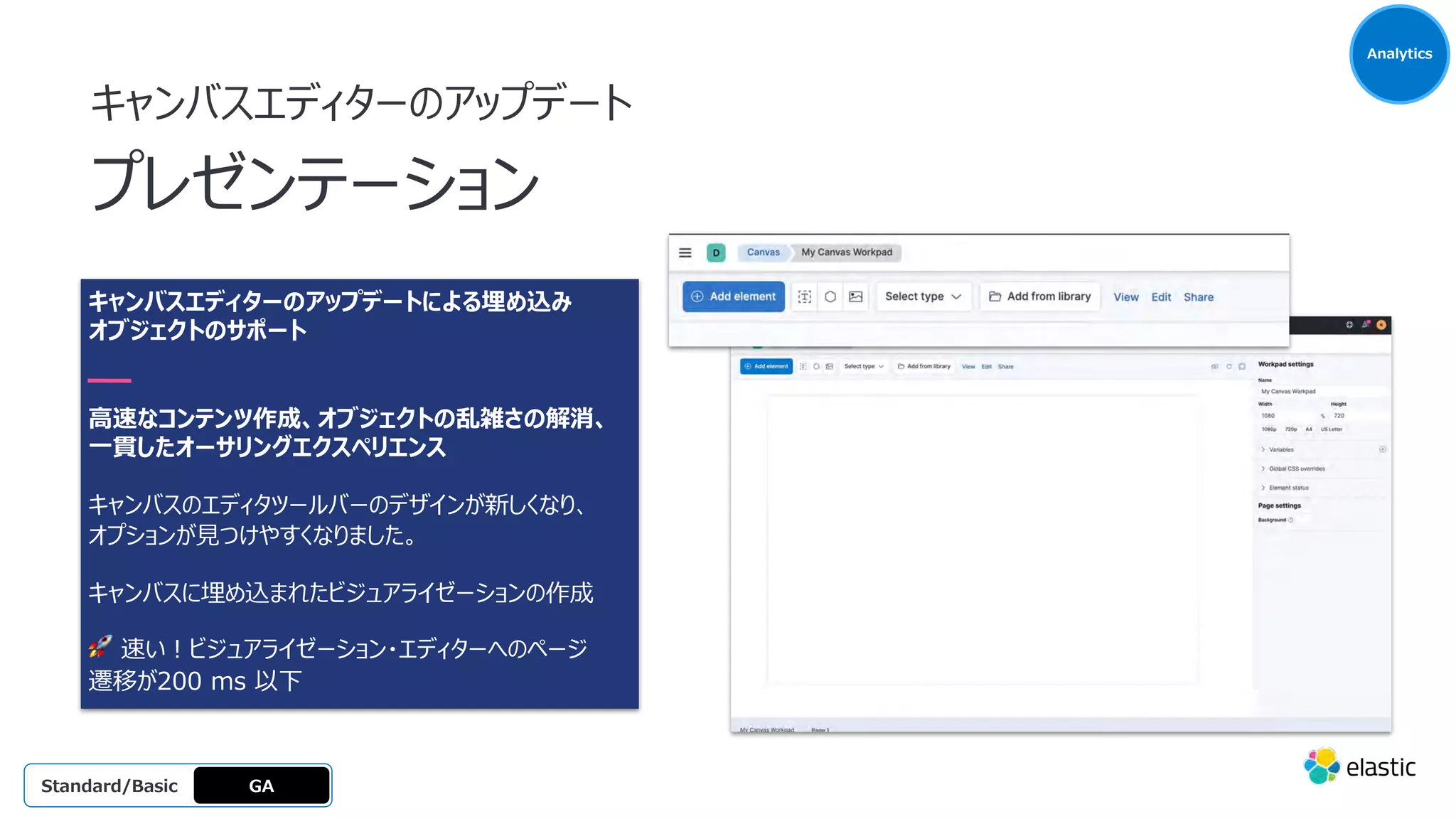Image resolution: width=1456 pixels, height=819 pixels.
Task: Open small Edit menu in background toolbar
Action: [987, 367]
